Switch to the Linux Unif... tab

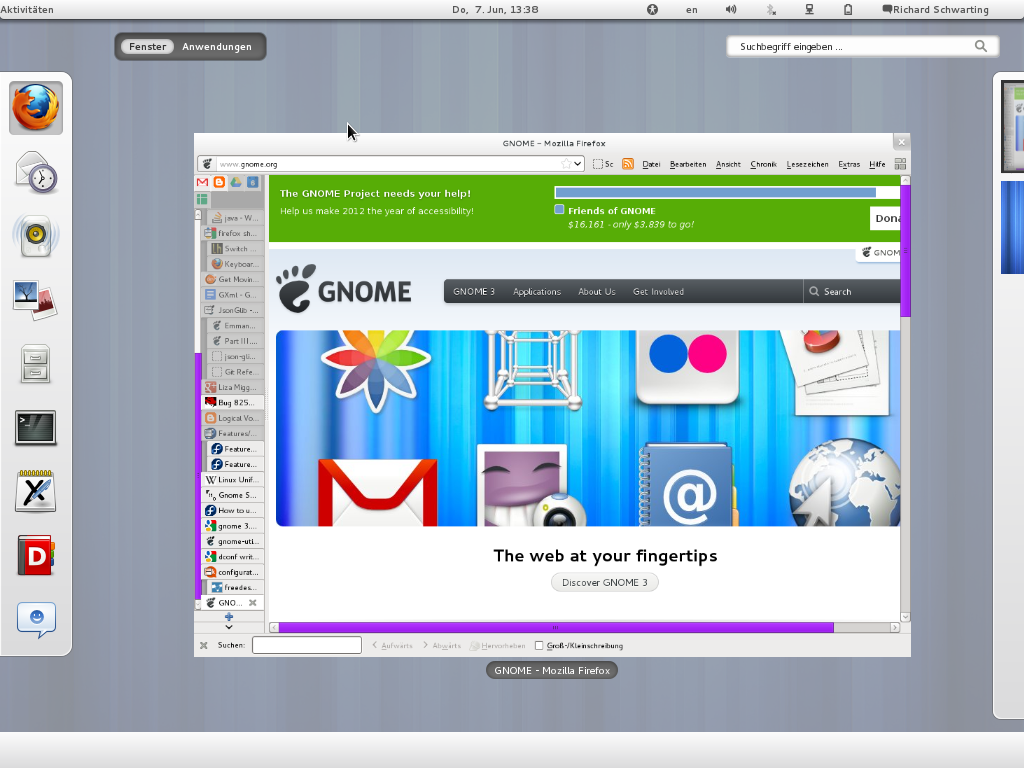pos(232,479)
